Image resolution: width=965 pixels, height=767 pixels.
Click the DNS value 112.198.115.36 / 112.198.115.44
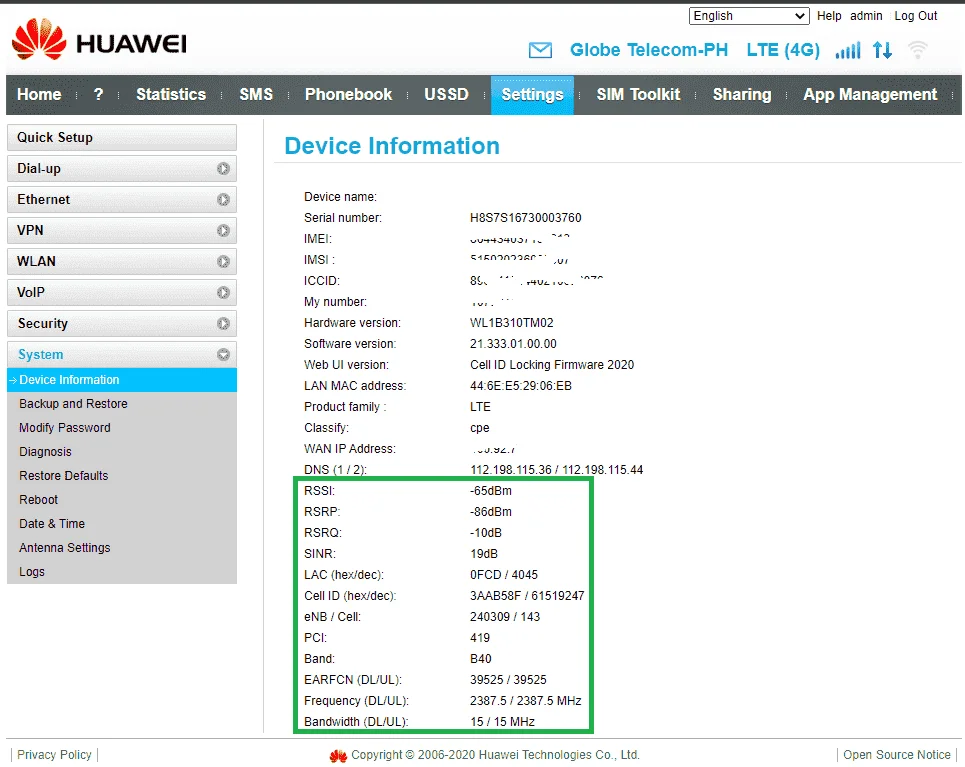556,470
